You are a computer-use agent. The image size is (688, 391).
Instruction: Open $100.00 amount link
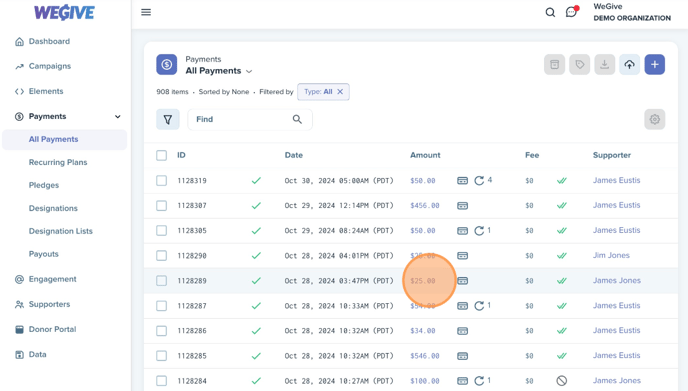(x=425, y=381)
